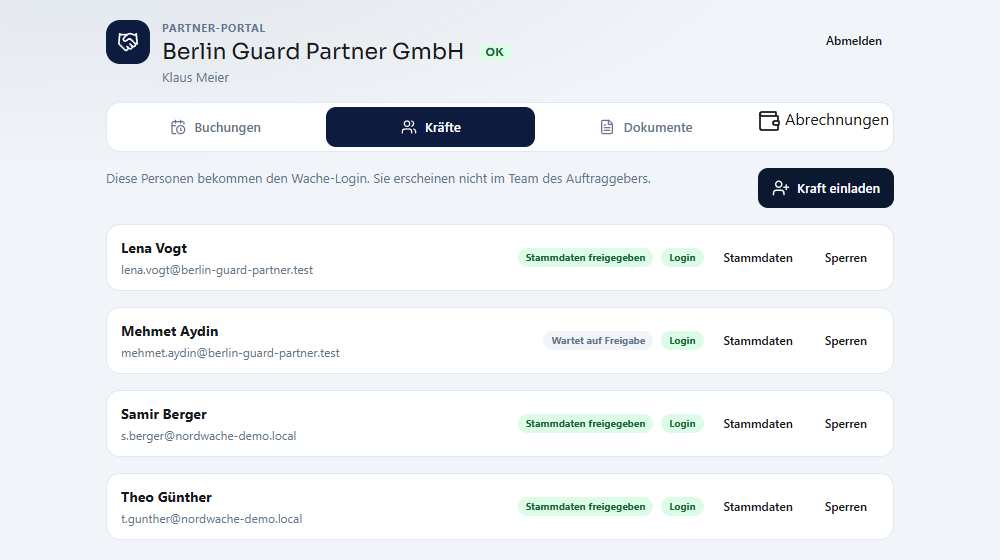Click the Login badge for Lena Vogt
The height and width of the screenshot is (560, 1000).
tap(682, 258)
